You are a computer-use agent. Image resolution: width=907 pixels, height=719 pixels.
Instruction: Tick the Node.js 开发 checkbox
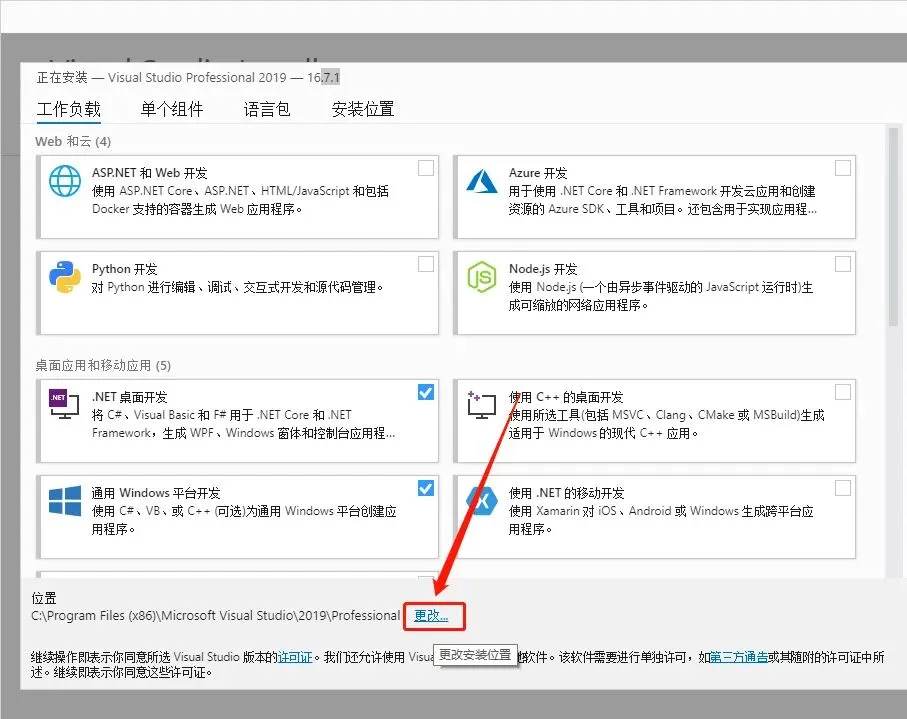843,264
